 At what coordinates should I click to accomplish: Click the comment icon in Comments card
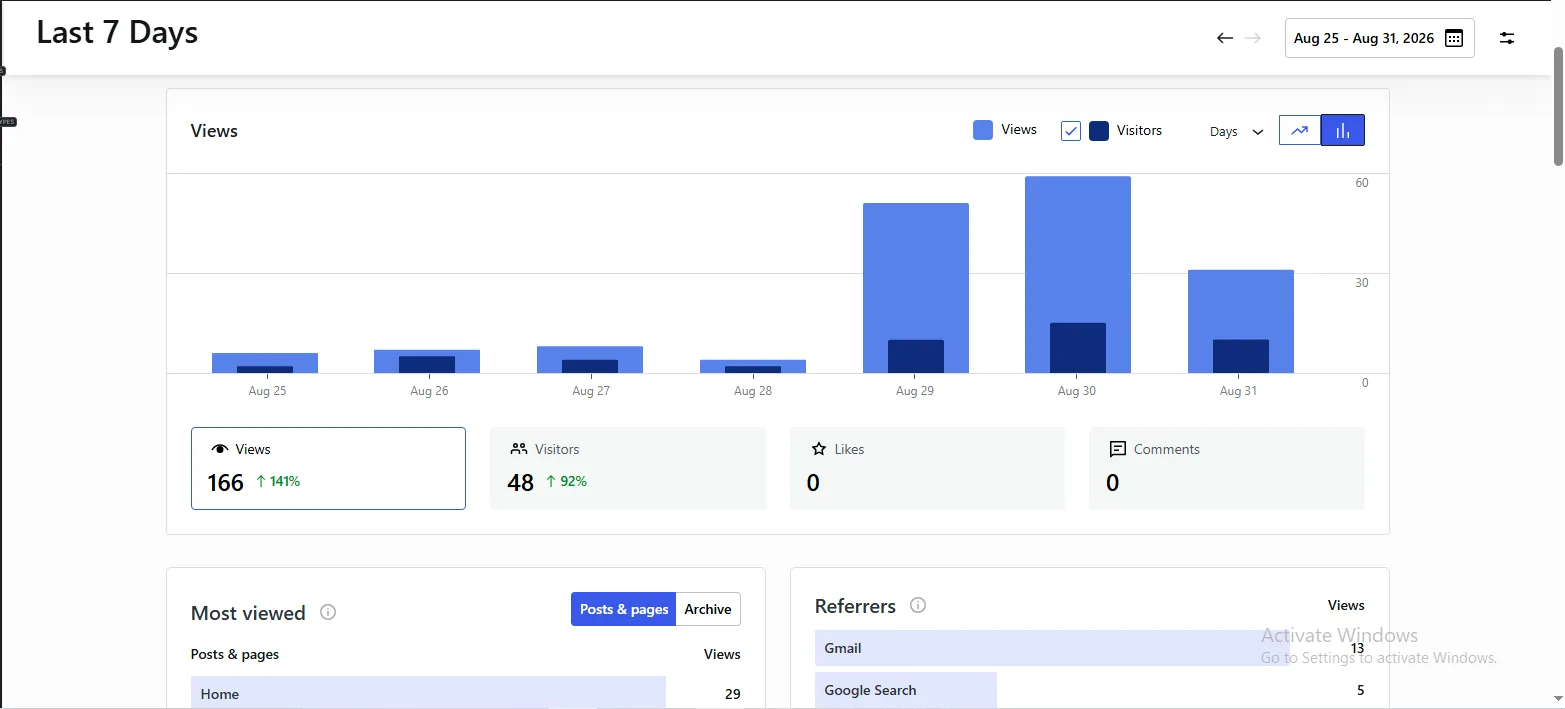[x=1117, y=449]
